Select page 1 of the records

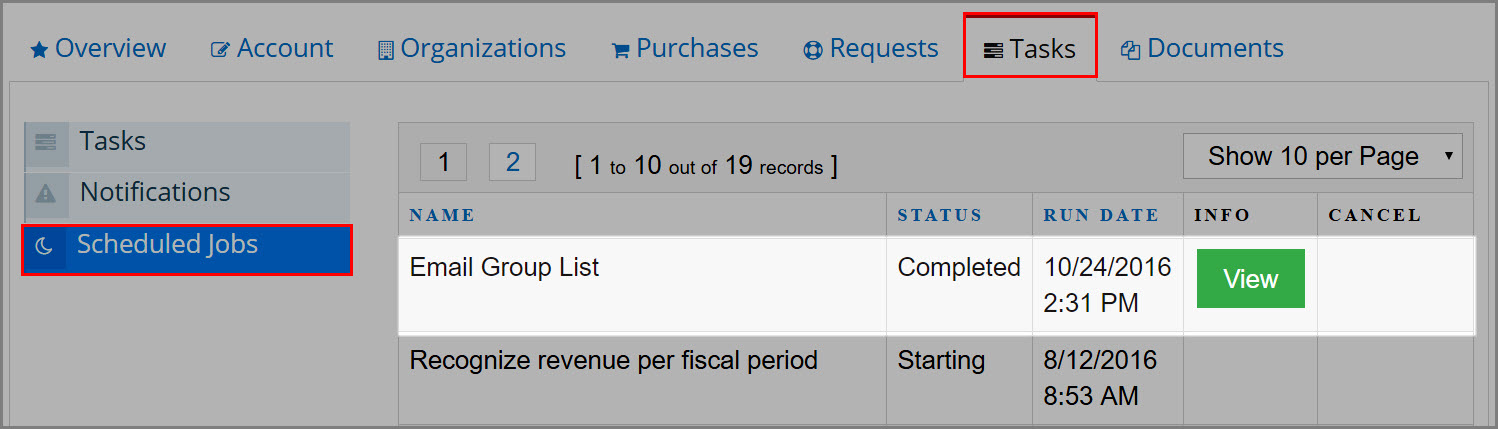[x=443, y=162]
